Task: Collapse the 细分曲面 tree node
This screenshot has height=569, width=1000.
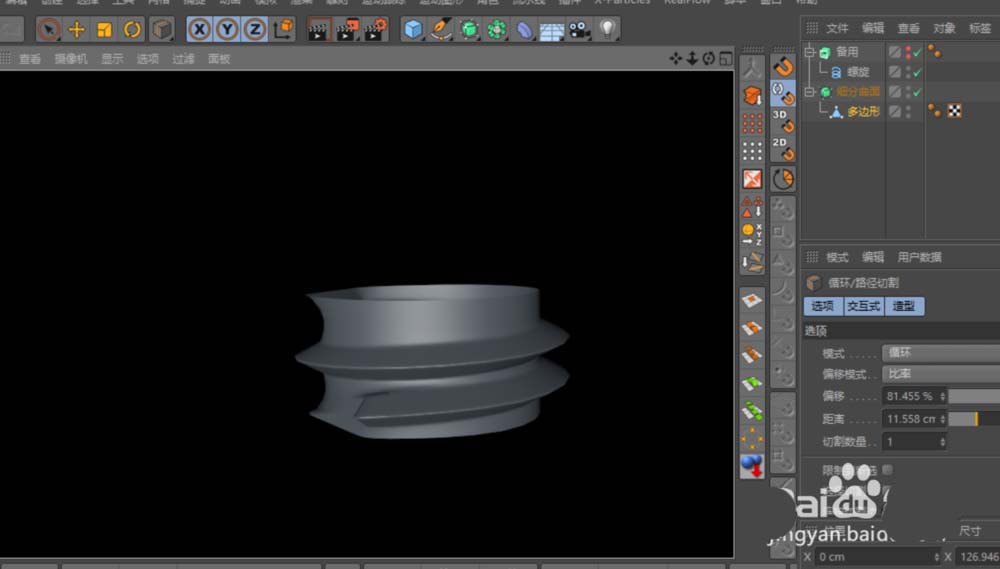Action: 809,92
